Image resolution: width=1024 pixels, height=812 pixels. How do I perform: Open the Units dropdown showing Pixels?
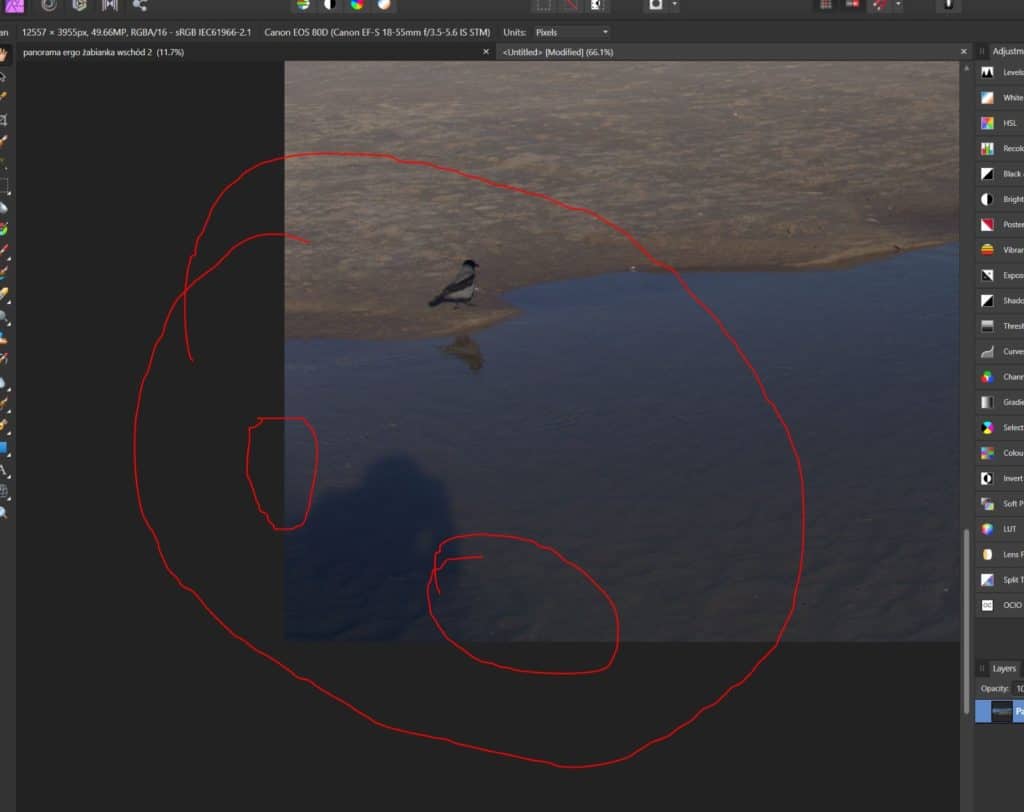tap(571, 32)
